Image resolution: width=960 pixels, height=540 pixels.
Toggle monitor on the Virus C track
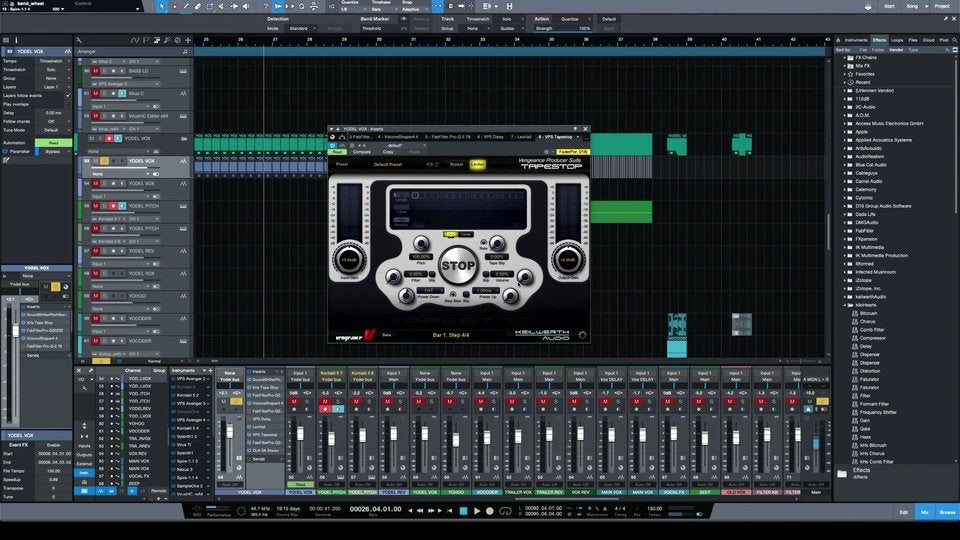click(122, 94)
